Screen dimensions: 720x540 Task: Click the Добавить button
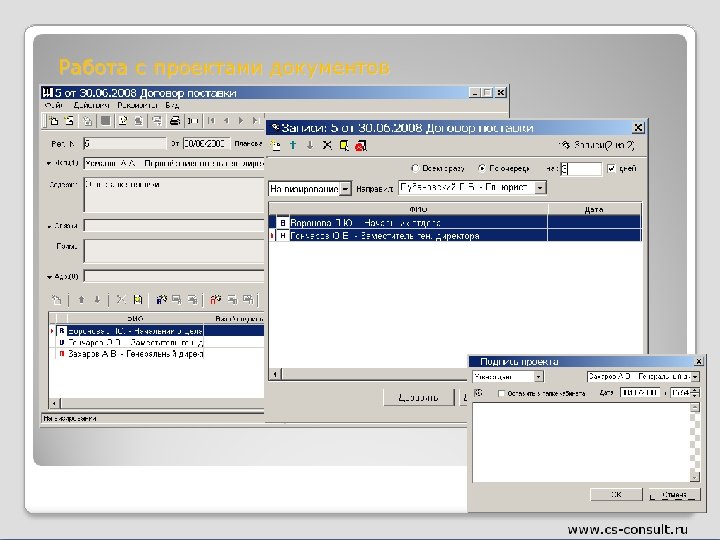(418, 398)
